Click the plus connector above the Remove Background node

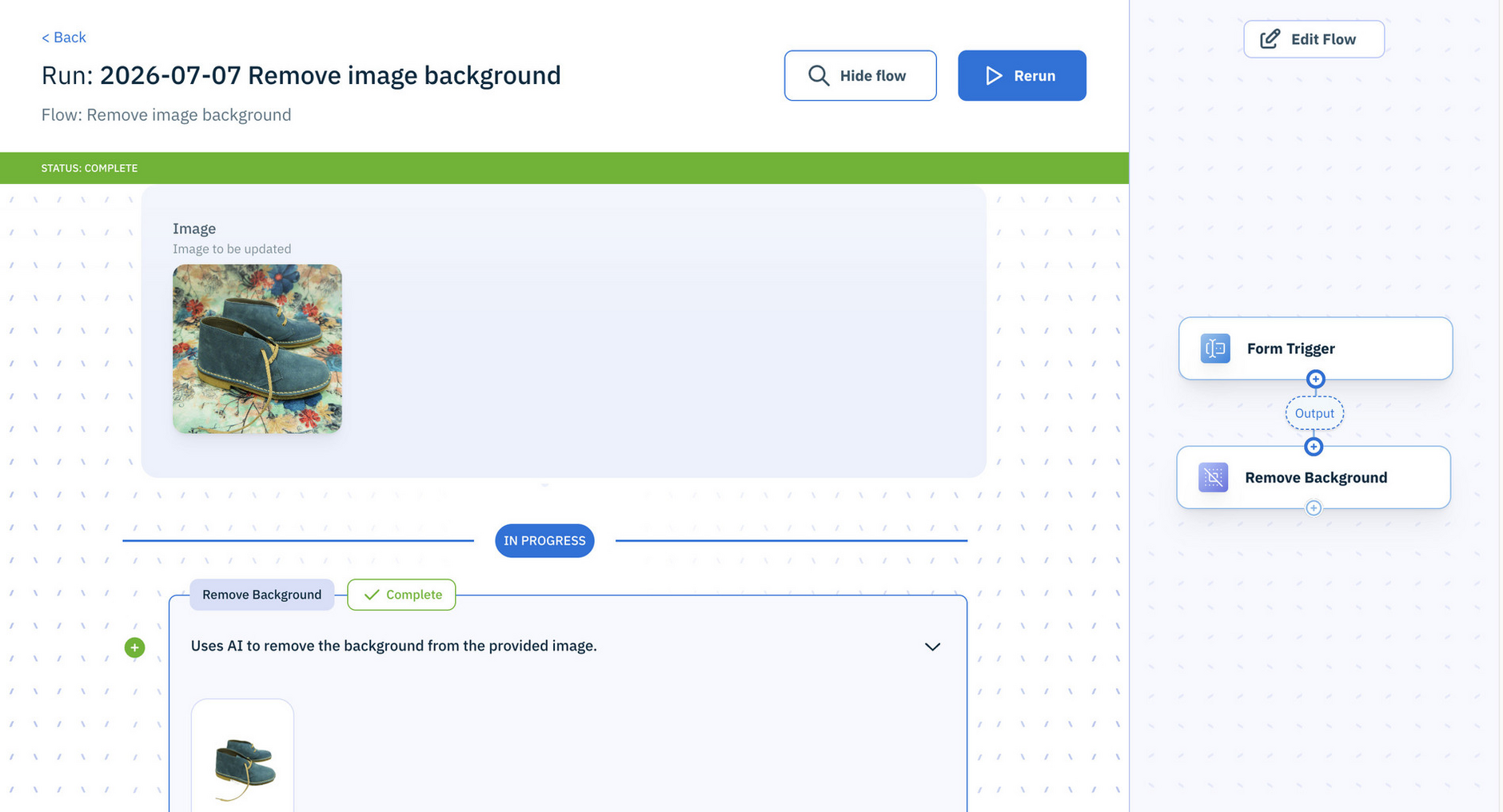(1314, 447)
